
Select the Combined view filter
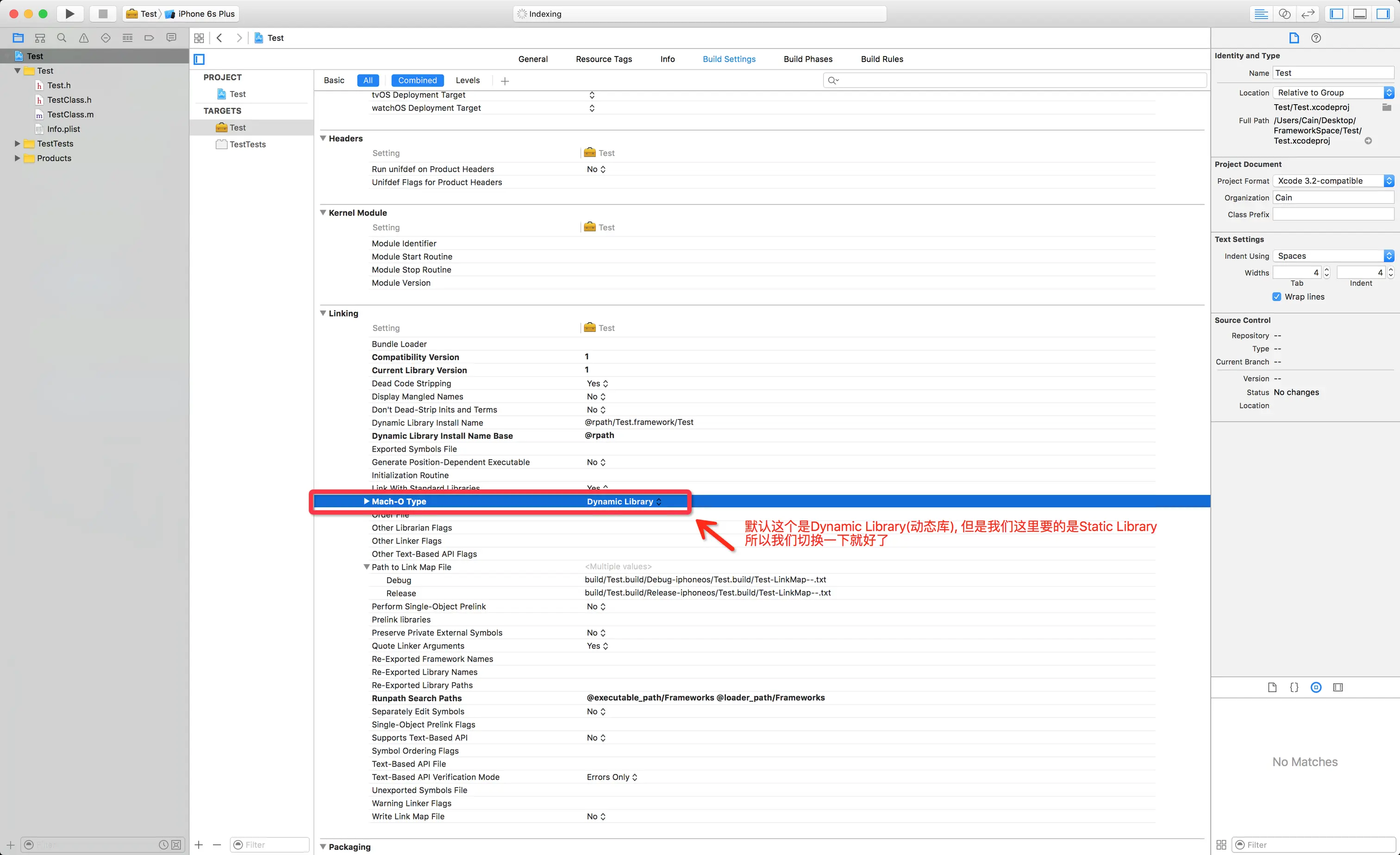click(417, 80)
